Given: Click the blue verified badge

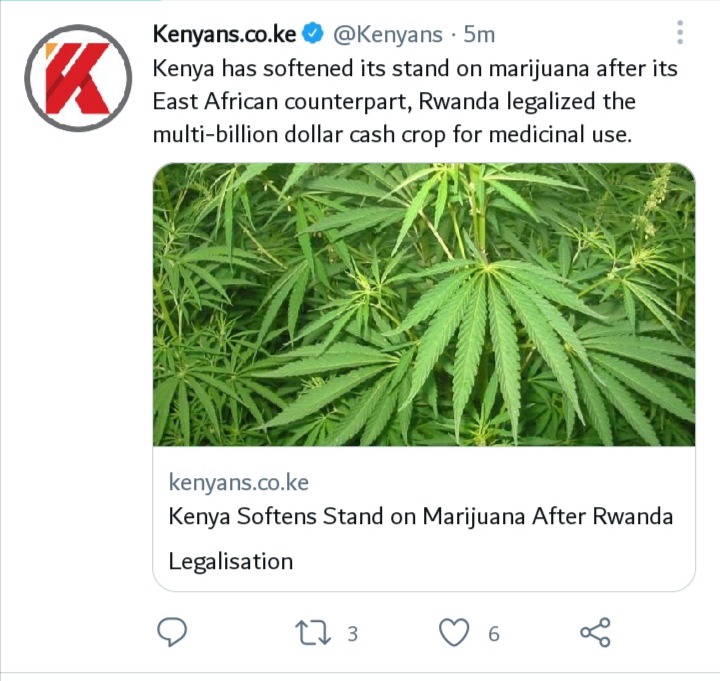Looking at the screenshot, I should click(313, 34).
